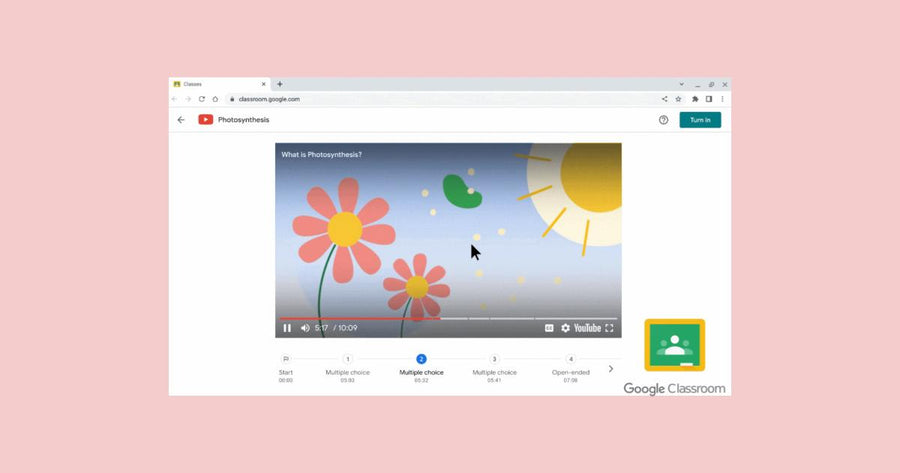Jump to question 1 Multiple choice marker
The image size is (900, 473).
347,359
